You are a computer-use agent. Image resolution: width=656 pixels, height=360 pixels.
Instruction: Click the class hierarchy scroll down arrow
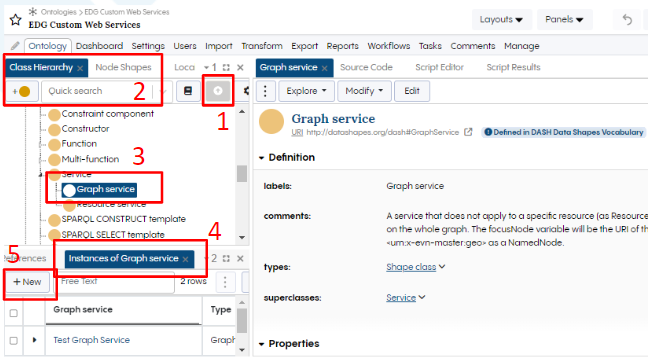pyautogui.click(x=242, y=237)
